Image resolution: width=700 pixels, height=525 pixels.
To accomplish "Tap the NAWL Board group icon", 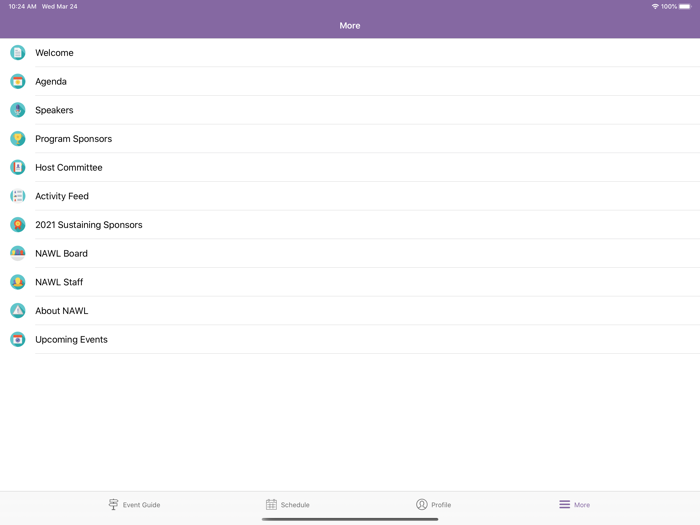I will (17, 253).
